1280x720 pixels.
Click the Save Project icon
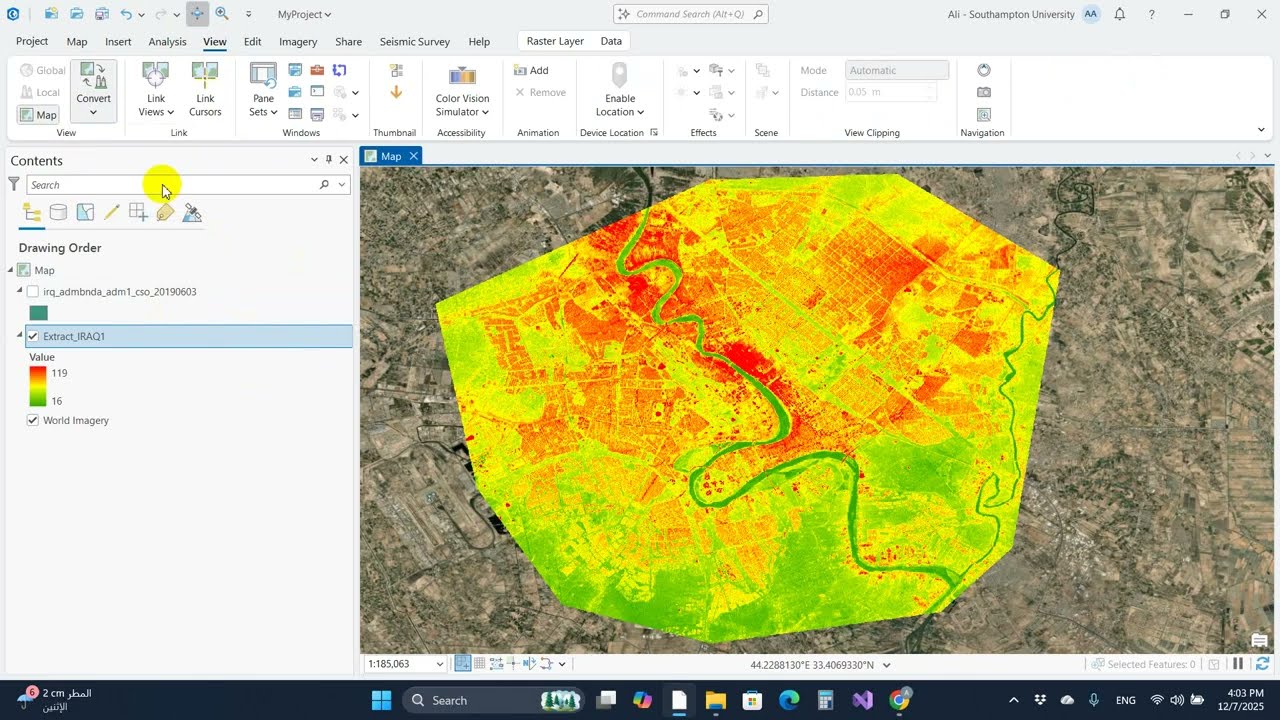coord(102,14)
